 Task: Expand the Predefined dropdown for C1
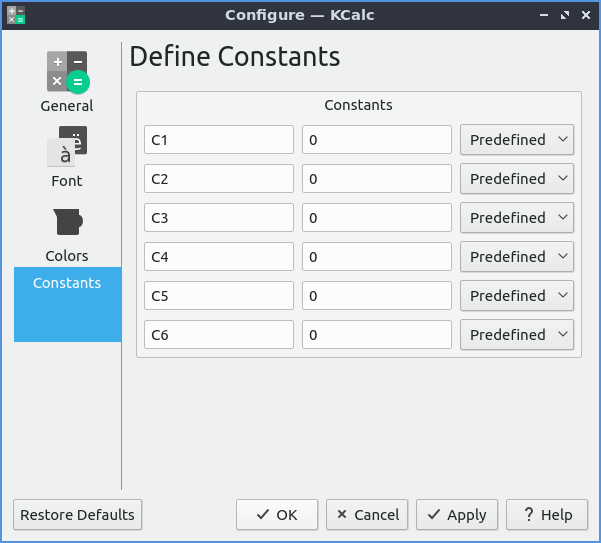point(517,140)
